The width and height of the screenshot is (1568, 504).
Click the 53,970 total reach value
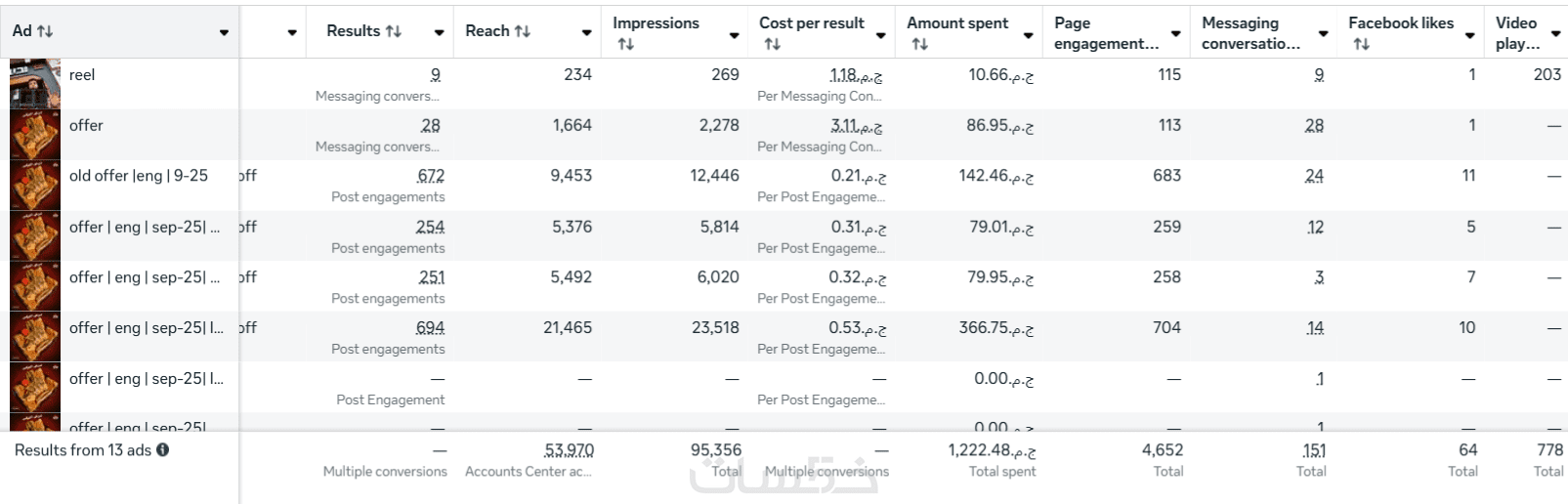[569, 450]
